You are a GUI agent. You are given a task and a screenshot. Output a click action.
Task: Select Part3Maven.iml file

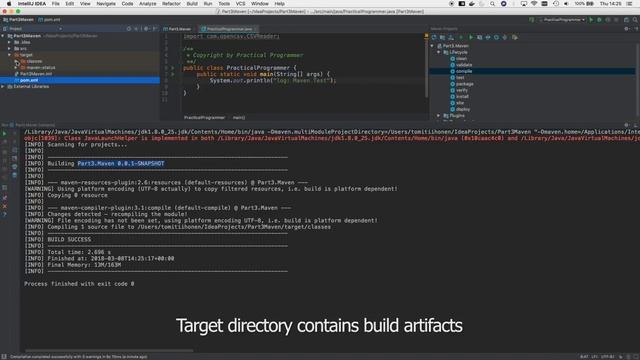point(36,74)
